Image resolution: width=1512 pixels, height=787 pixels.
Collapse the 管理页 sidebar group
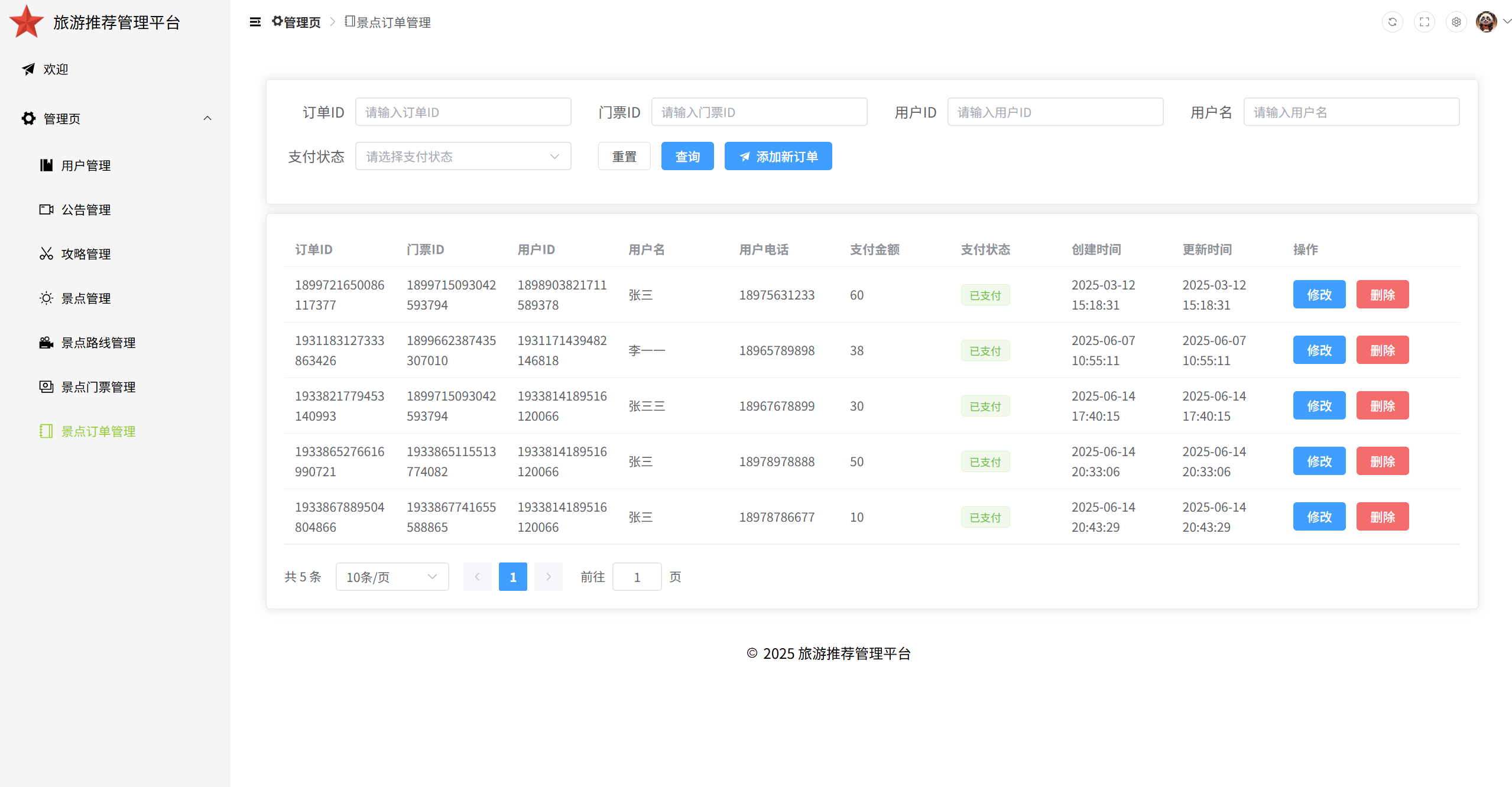point(207,118)
